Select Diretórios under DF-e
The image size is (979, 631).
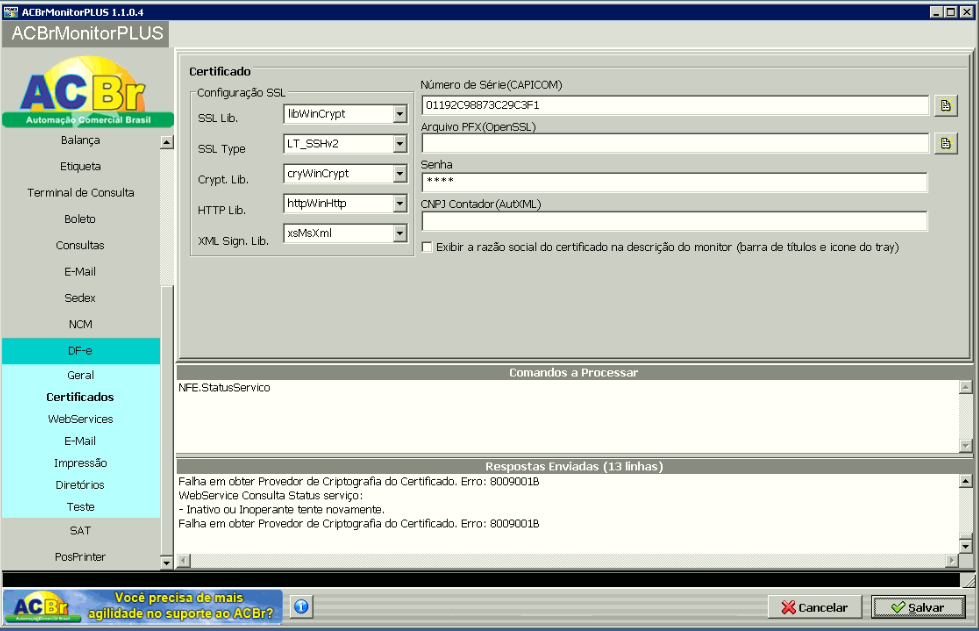click(81, 485)
